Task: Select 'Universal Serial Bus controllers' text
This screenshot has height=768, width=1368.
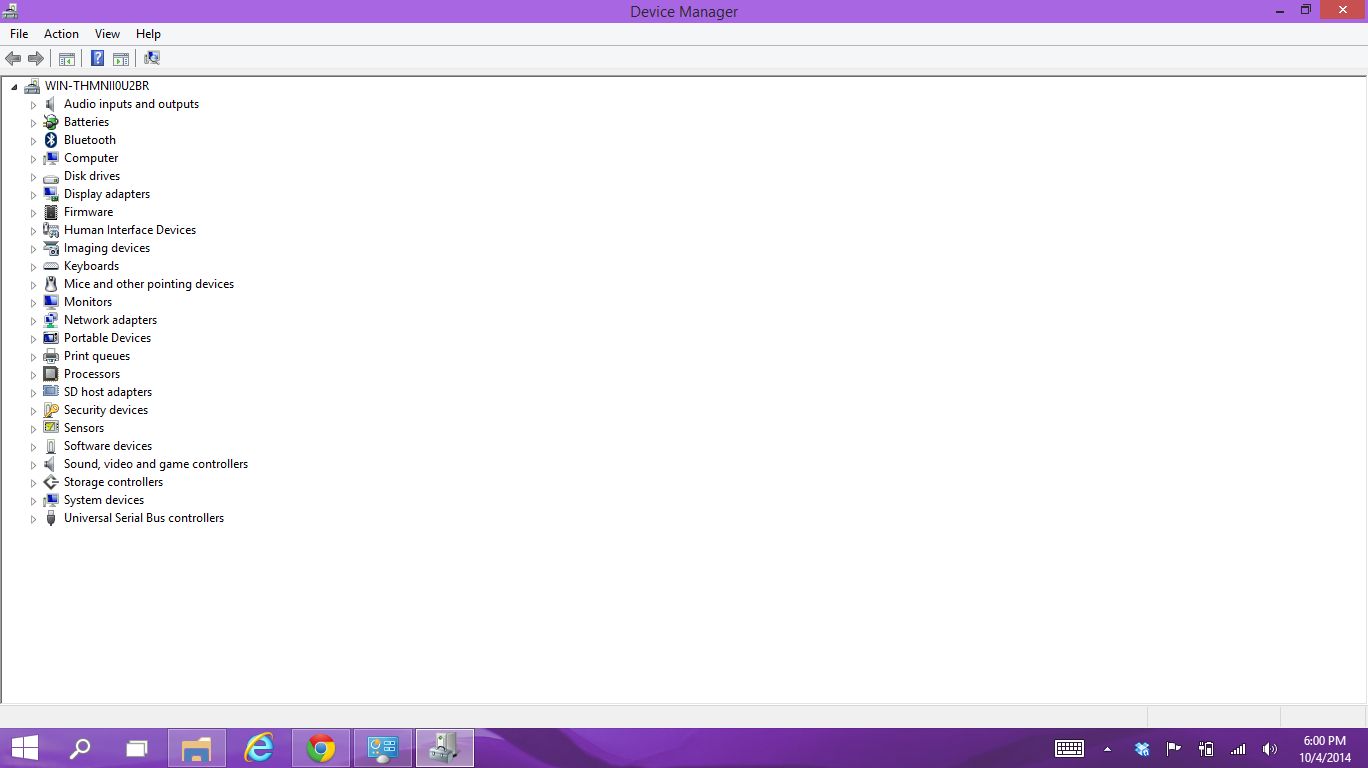Action: (144, 518)
